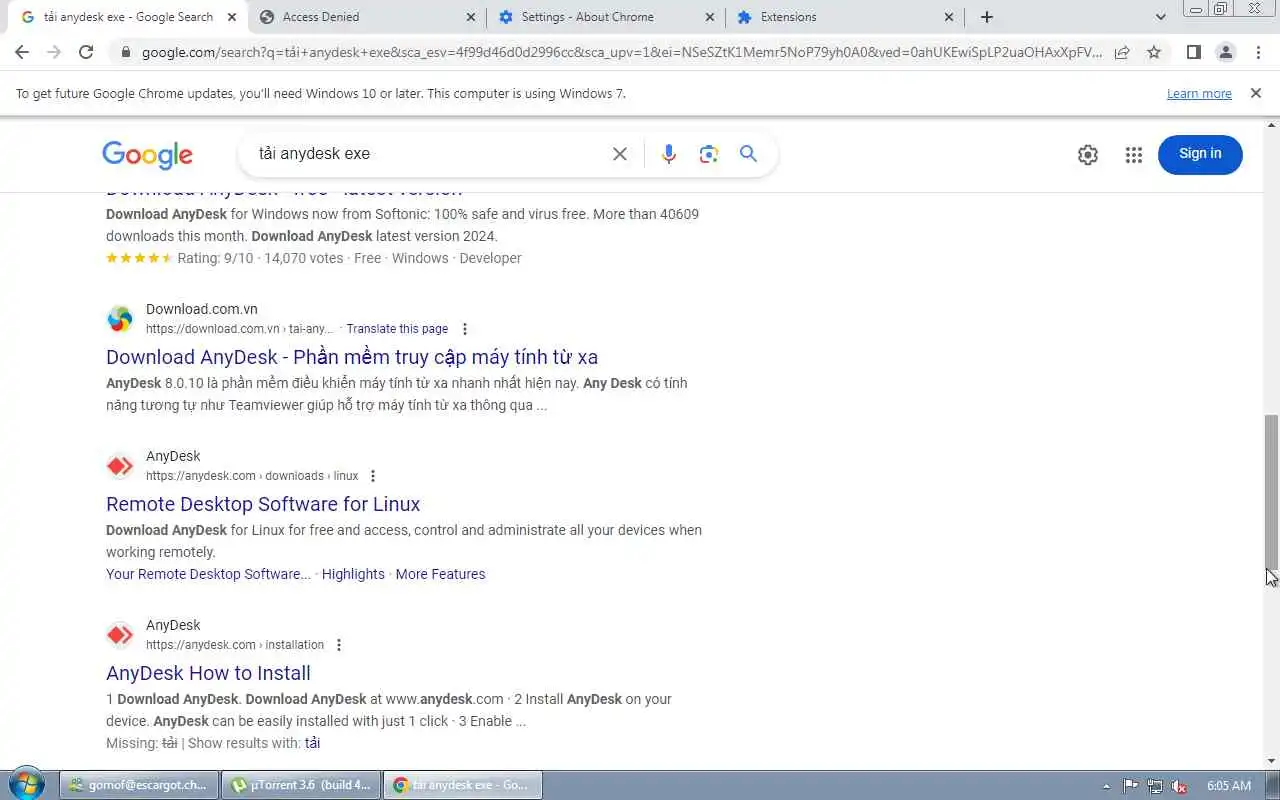Switch to the Extensions tab
1280x800 pixels.
845,17
